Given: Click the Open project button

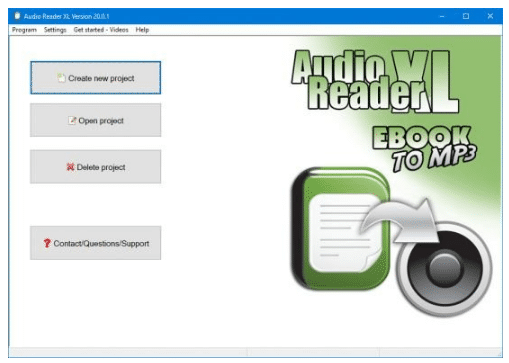Looking at the screenshot, I should tap(96, 120).
